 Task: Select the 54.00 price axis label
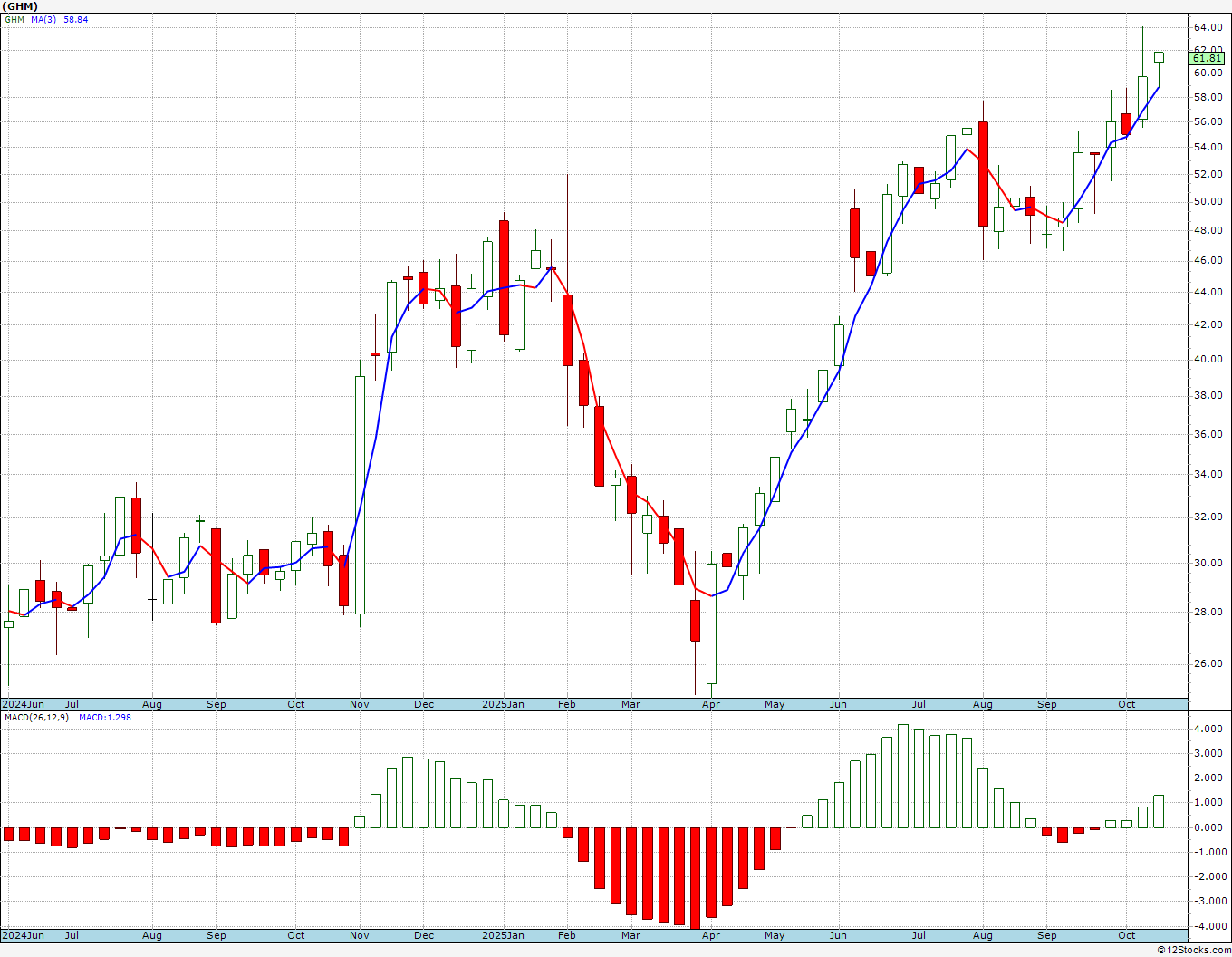[1208, 147]
